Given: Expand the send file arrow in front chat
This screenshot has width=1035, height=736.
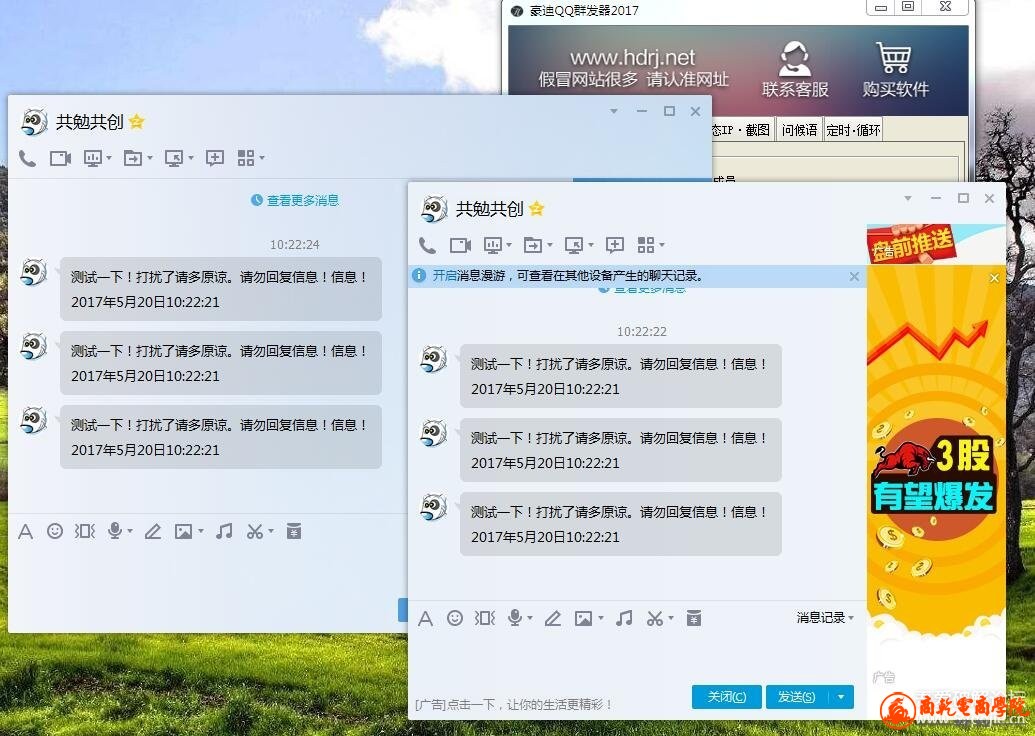Looking at the screenshot, I should 549,246.
